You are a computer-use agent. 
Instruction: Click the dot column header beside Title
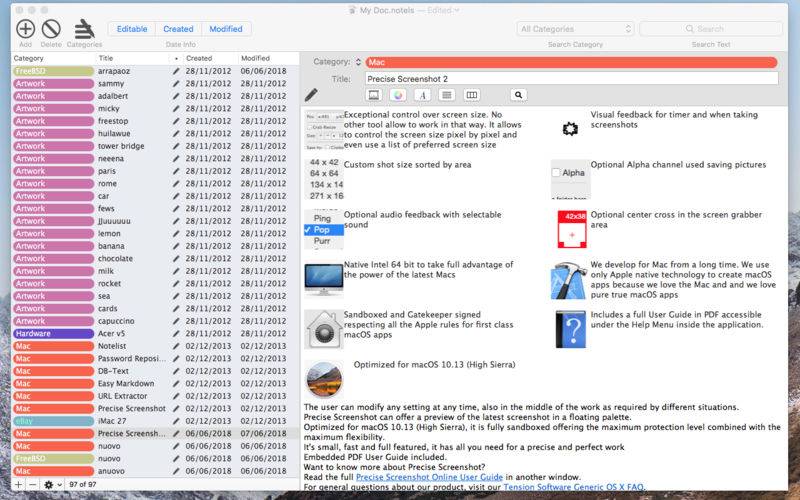point(176,58)
